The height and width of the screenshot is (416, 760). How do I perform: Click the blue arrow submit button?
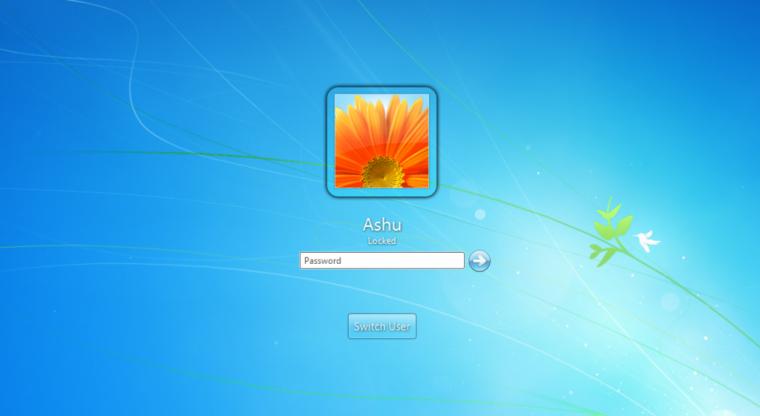click(479, 261)
